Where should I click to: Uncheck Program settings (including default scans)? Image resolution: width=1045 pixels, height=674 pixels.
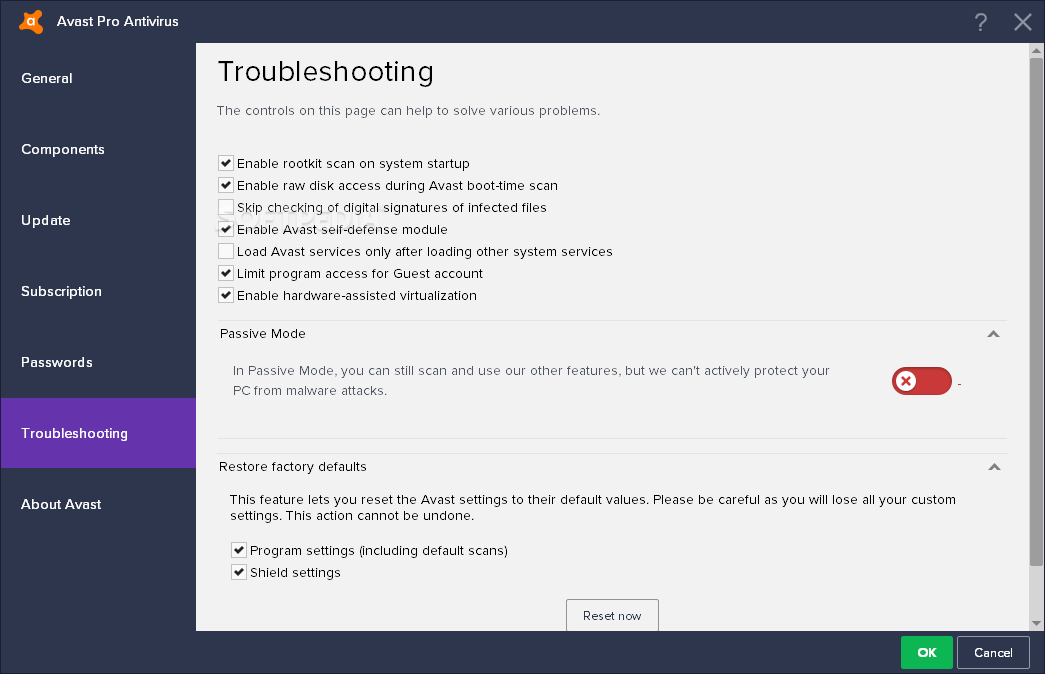[239, 550]
